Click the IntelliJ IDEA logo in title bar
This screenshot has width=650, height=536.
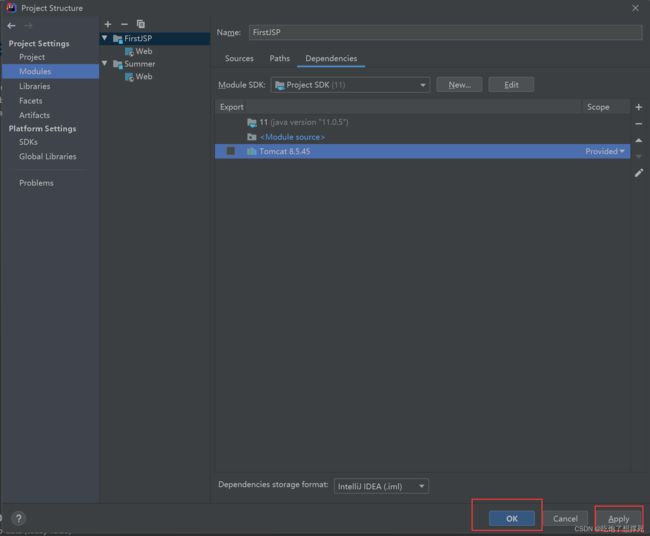tap(11, 7)
